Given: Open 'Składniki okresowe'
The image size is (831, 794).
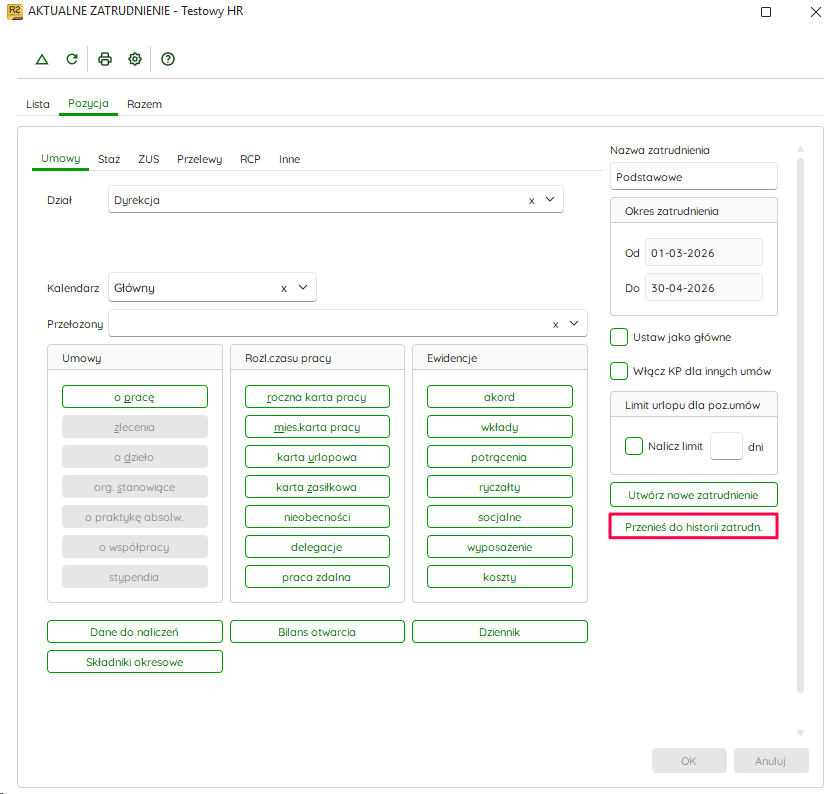Looking at the screenshot, I should 135,662.
